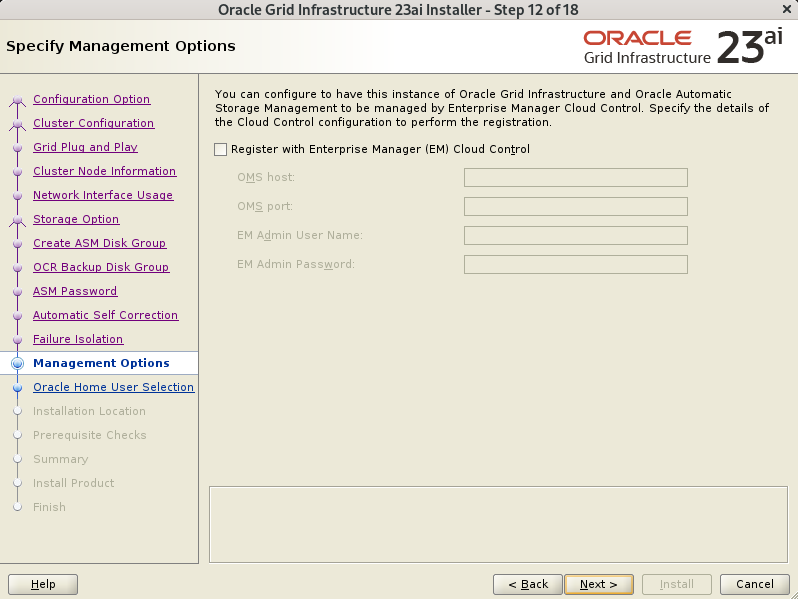Open the Cluster Configuration step

(94, 123)
